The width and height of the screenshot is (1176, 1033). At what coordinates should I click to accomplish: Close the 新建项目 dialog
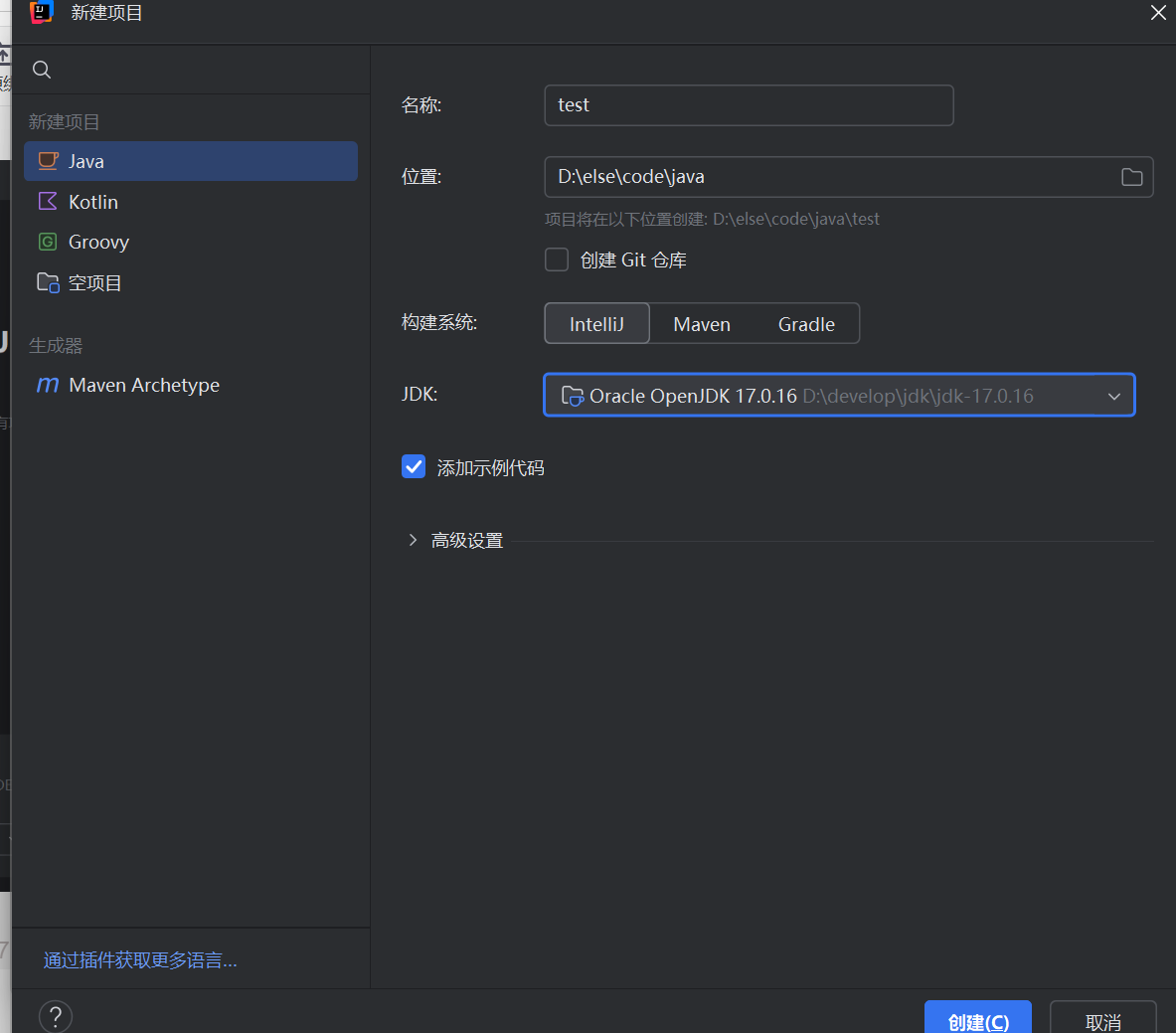(x=1158, y=12)
